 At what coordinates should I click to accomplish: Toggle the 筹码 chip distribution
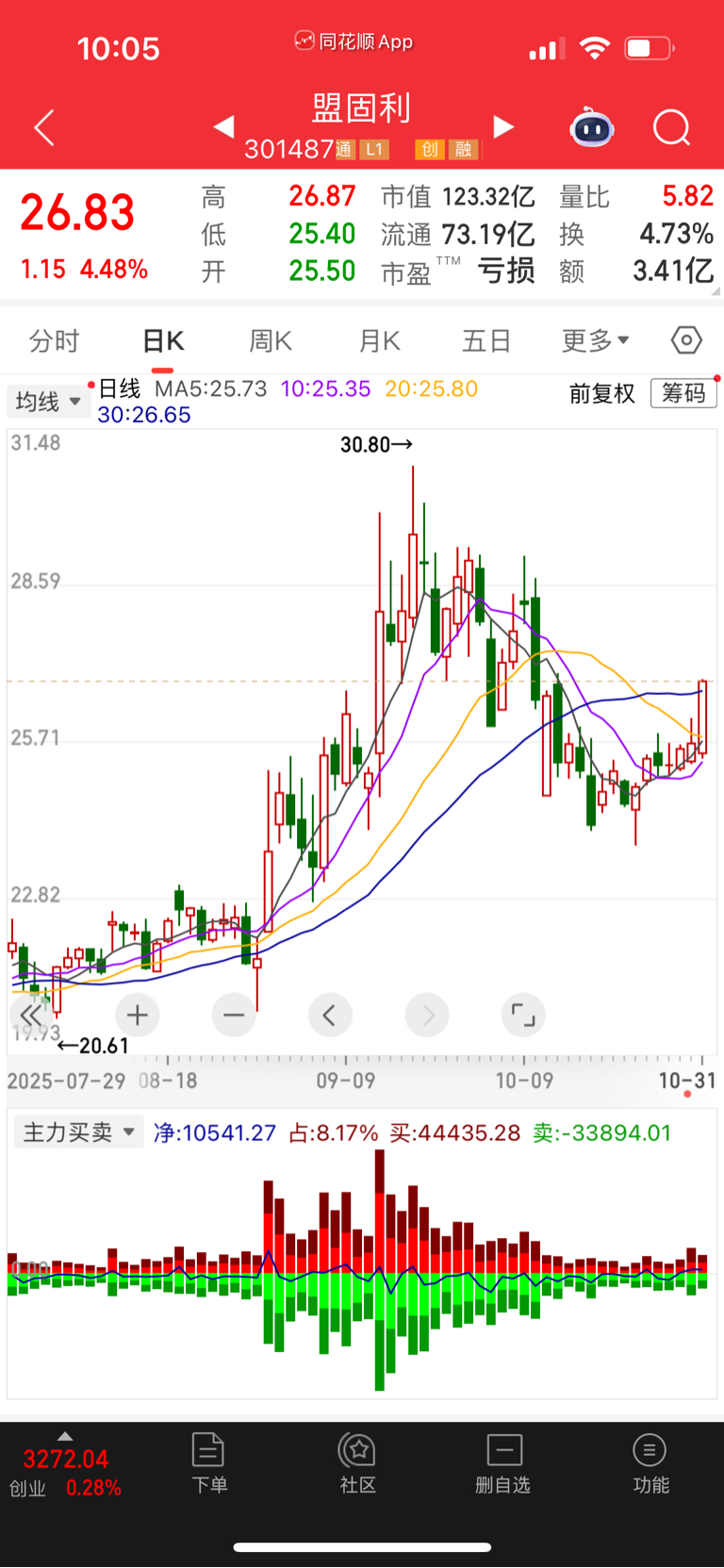coord(683,393)
